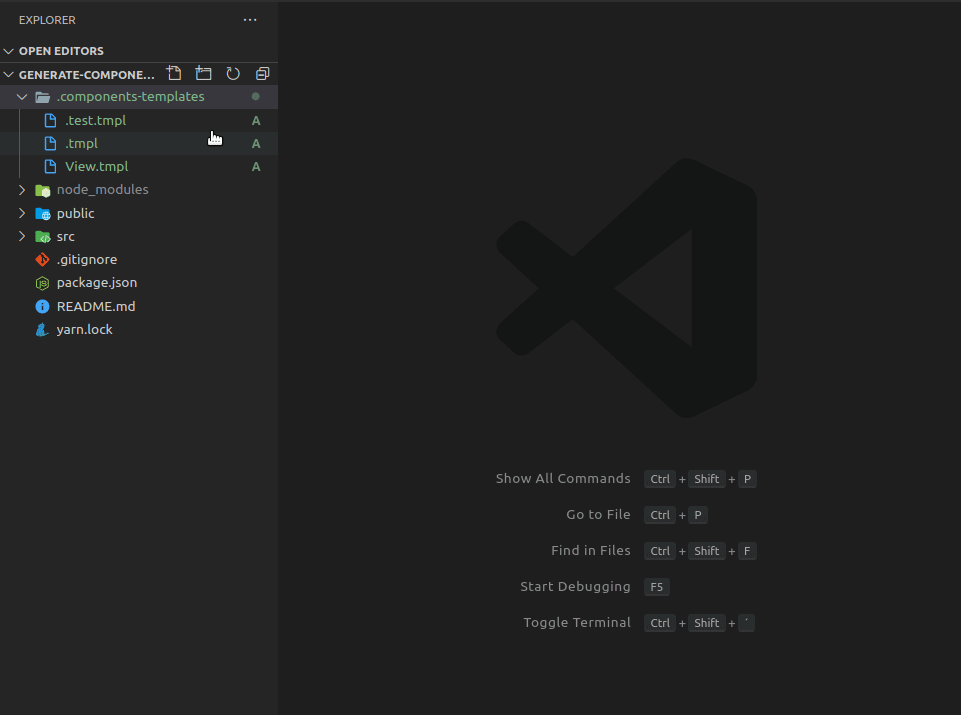Open the View.tmpl file
The image size is (961, 715).
pyautogui.click(x=97, y=167)
